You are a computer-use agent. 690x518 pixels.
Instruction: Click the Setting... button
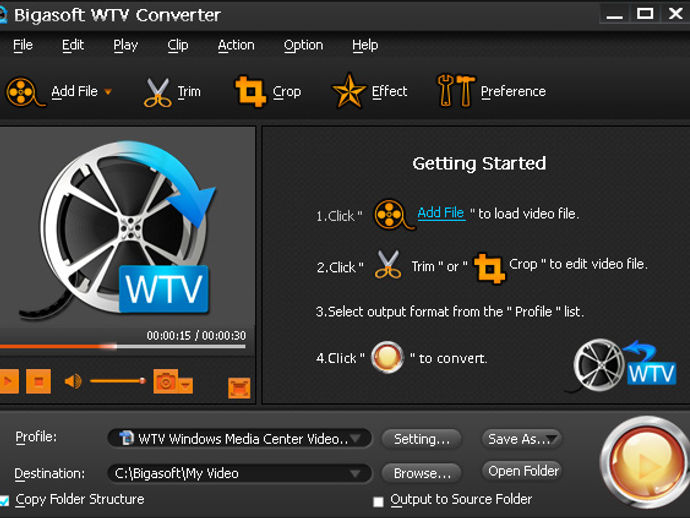pos(422,439)
